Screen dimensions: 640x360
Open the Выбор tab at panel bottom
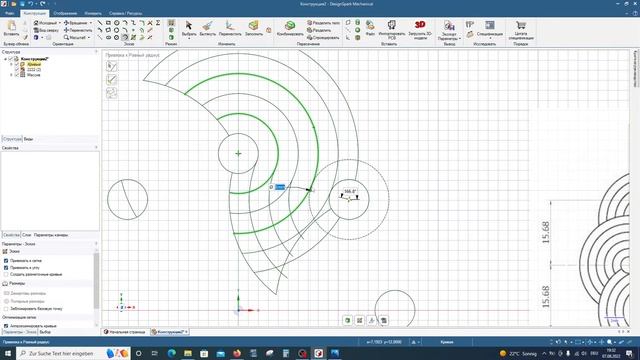45,332
